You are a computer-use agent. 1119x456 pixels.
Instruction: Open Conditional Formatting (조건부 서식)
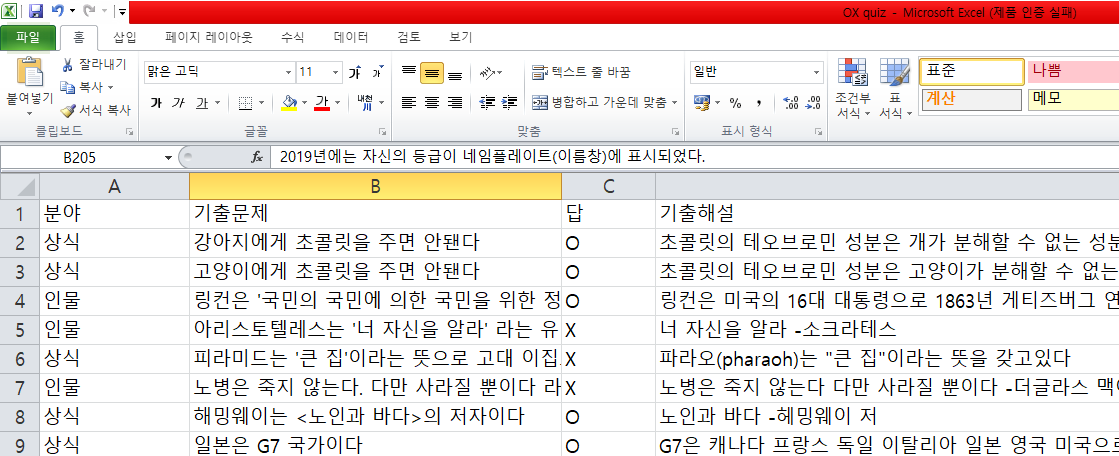[853, 88]
